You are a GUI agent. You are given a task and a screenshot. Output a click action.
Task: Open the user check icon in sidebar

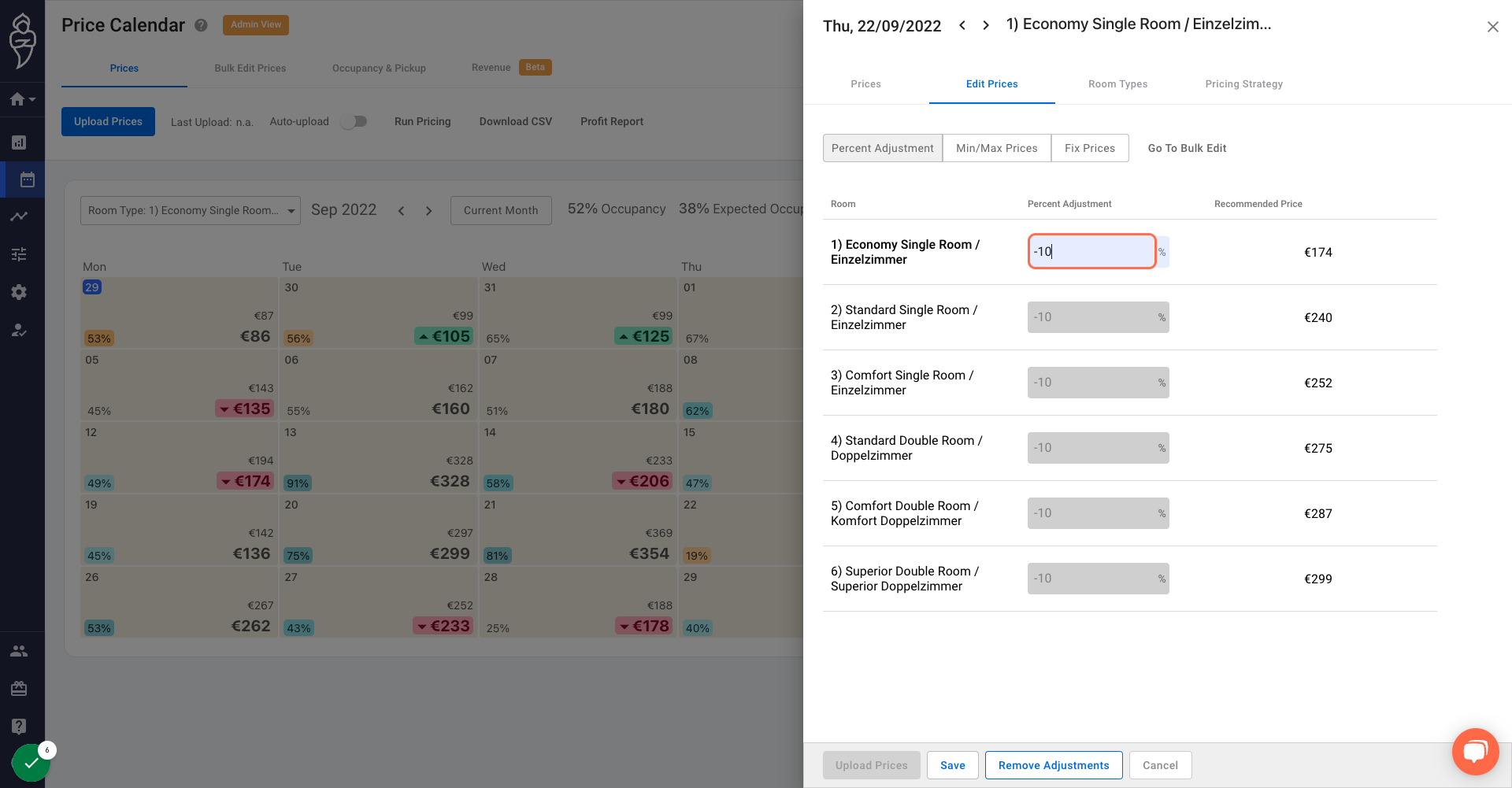pos(19,330)
